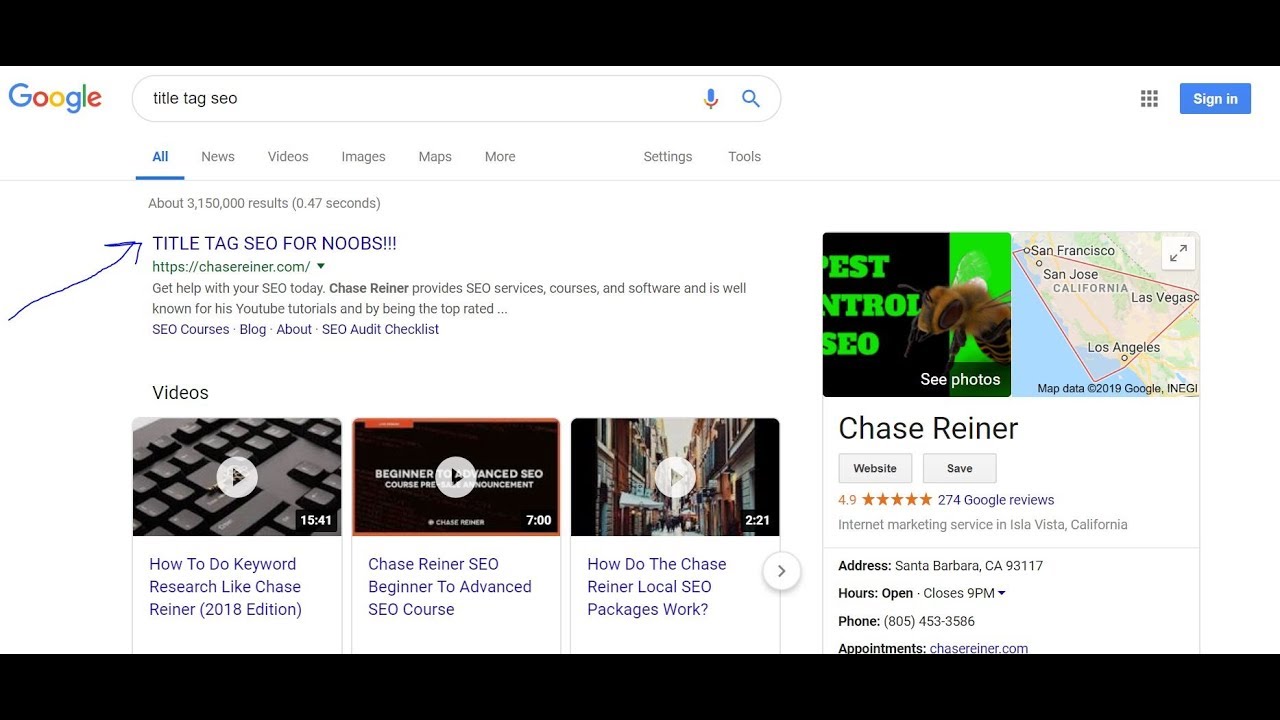Viewport: 1280px width, 720px height.
Task: Expand the hours dropdown next to Closes 9PM
Action: pyautogui.click(x=1002, y=593)
